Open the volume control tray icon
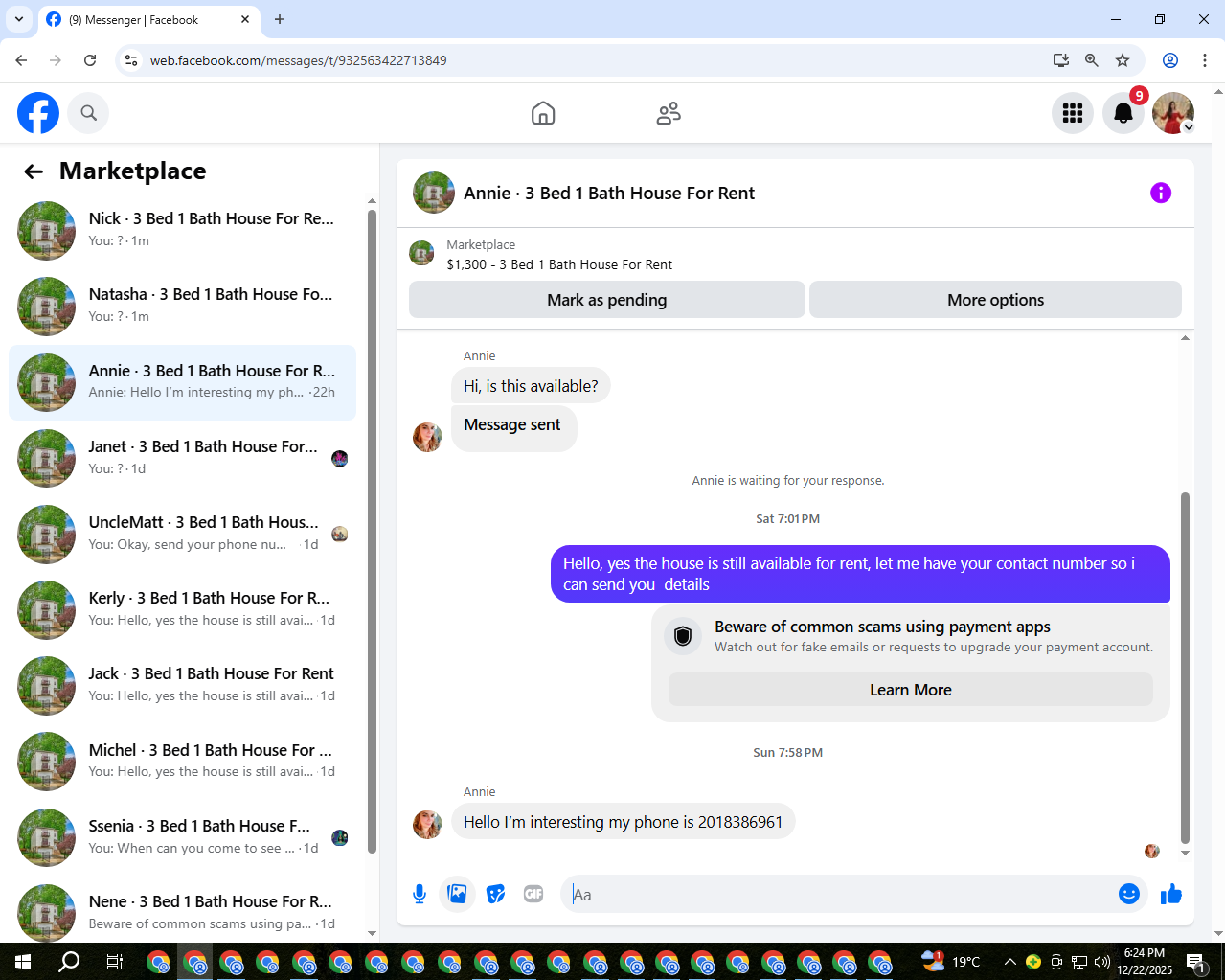1225x980 pixels. [1101, 962]
